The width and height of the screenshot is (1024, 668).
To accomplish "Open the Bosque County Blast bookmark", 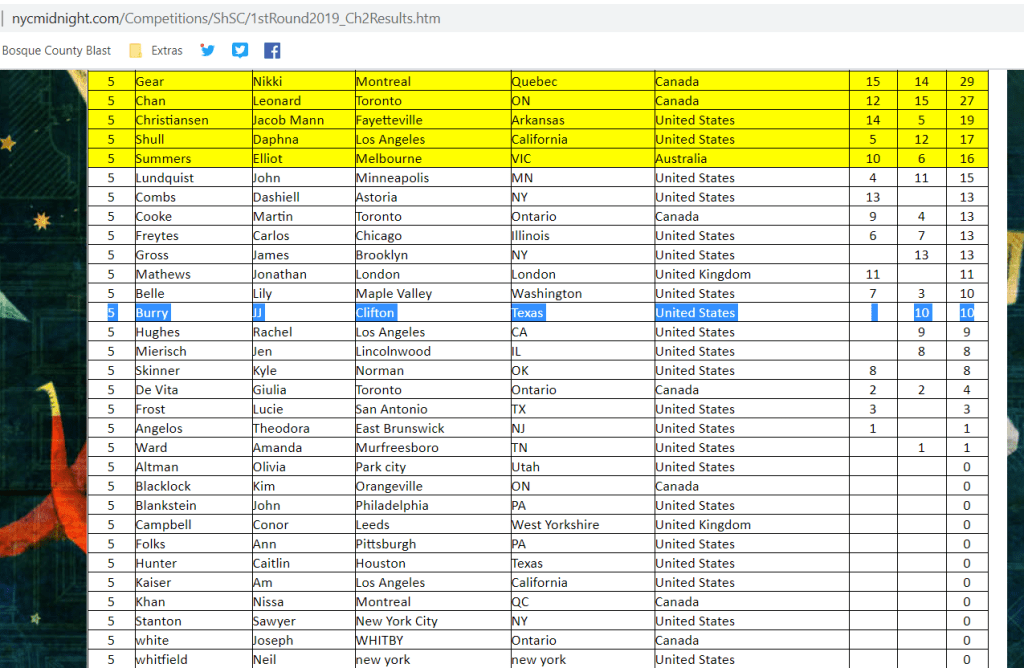I will click(56, 50).
